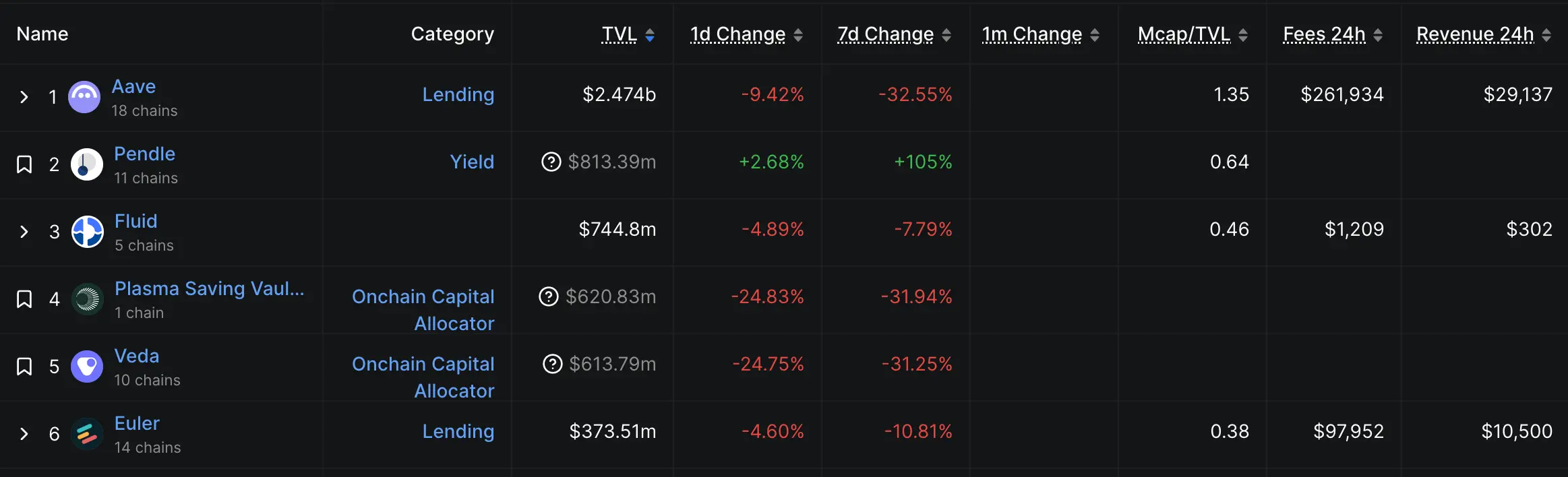Click the Veda protocol logo icon

pyautogui.click(x=87, y=367)
